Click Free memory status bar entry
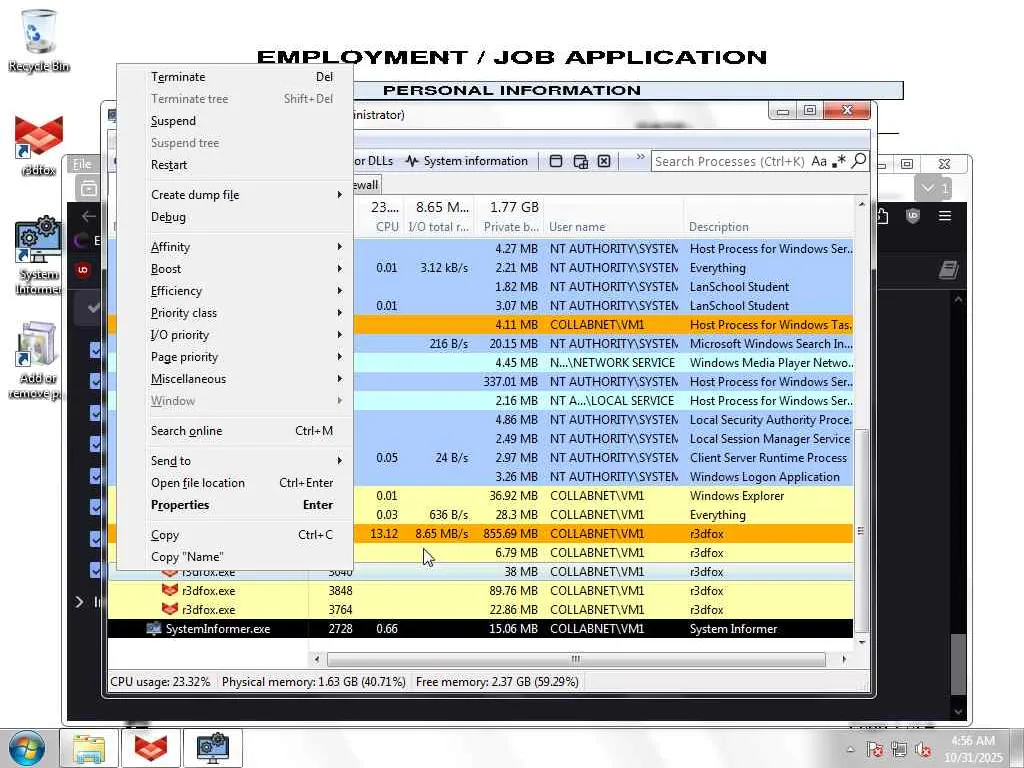This screenshot has height=768, width=1024. 497,682
